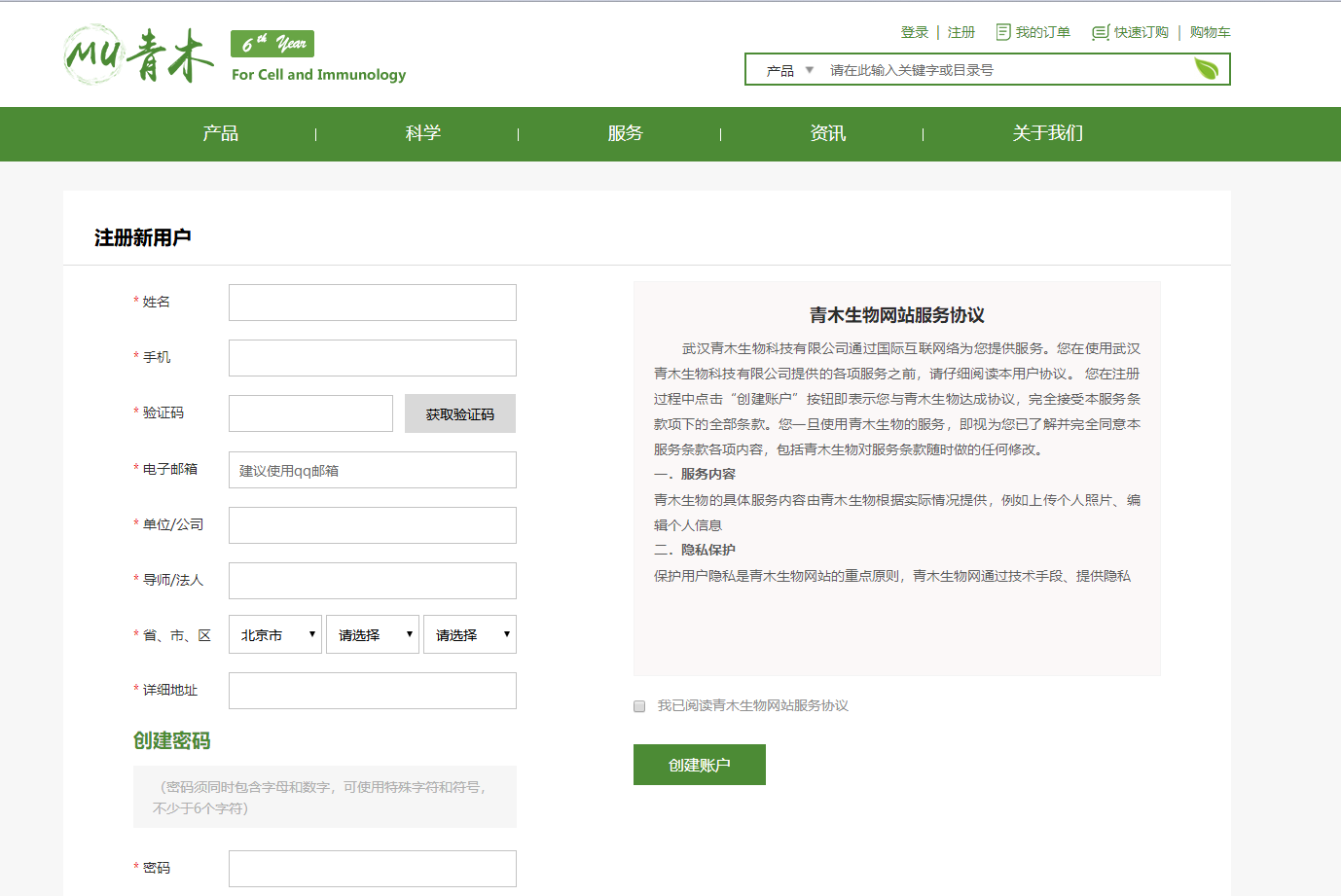
Task: Click the MU 青木 logo
Action: [138, 55]
